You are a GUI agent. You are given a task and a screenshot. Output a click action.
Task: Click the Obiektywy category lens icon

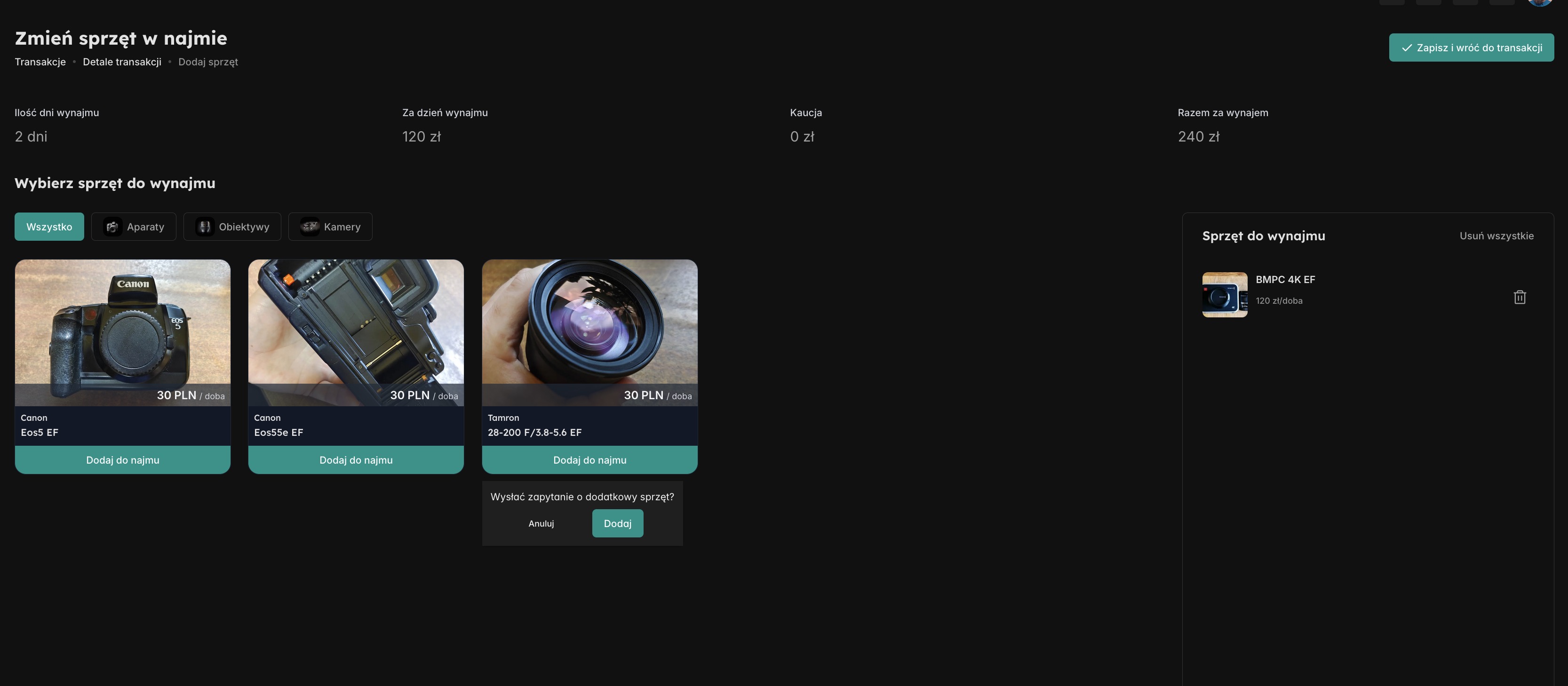pyautogui.click(x=205, y=227)
